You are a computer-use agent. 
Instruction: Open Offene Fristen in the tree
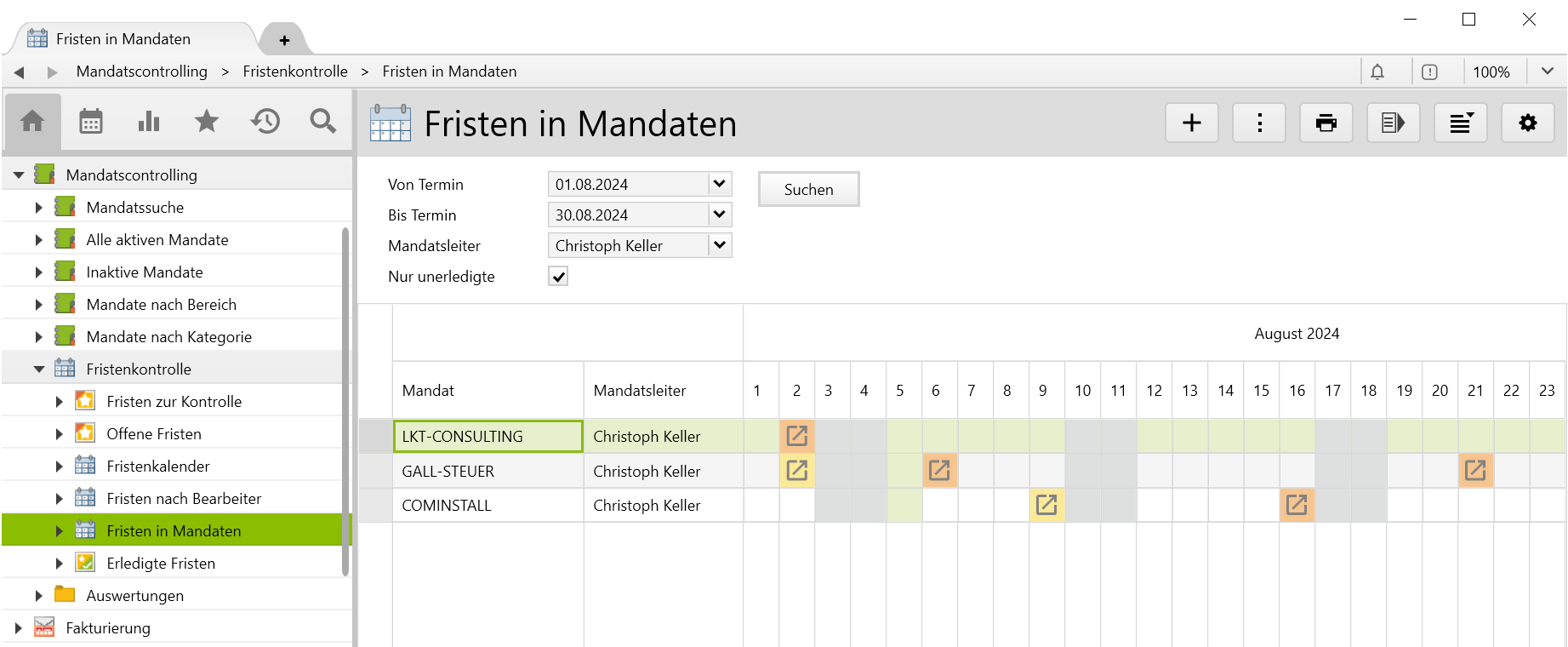click(154, 434)
